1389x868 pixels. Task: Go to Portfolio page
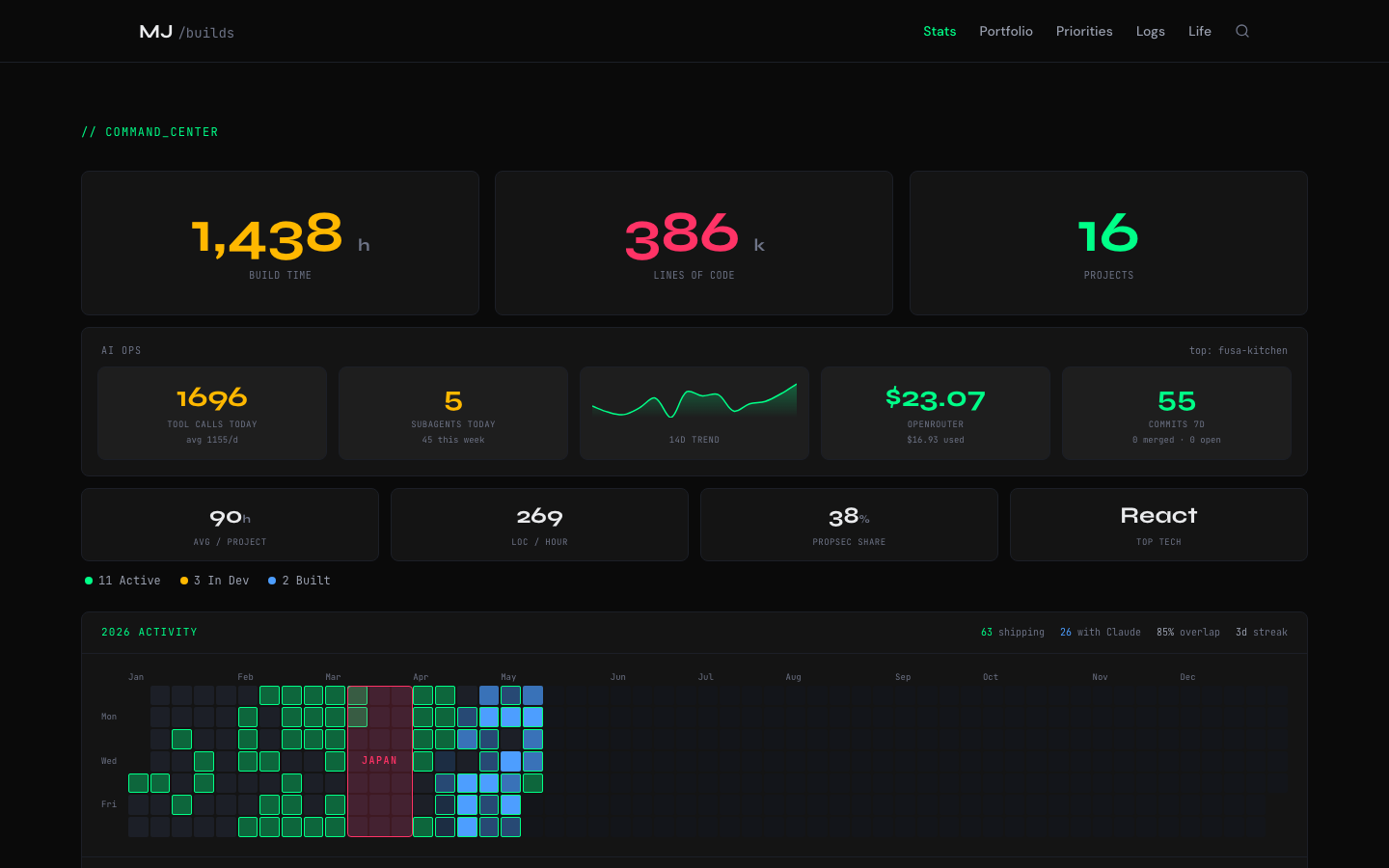pos(1006,31)
